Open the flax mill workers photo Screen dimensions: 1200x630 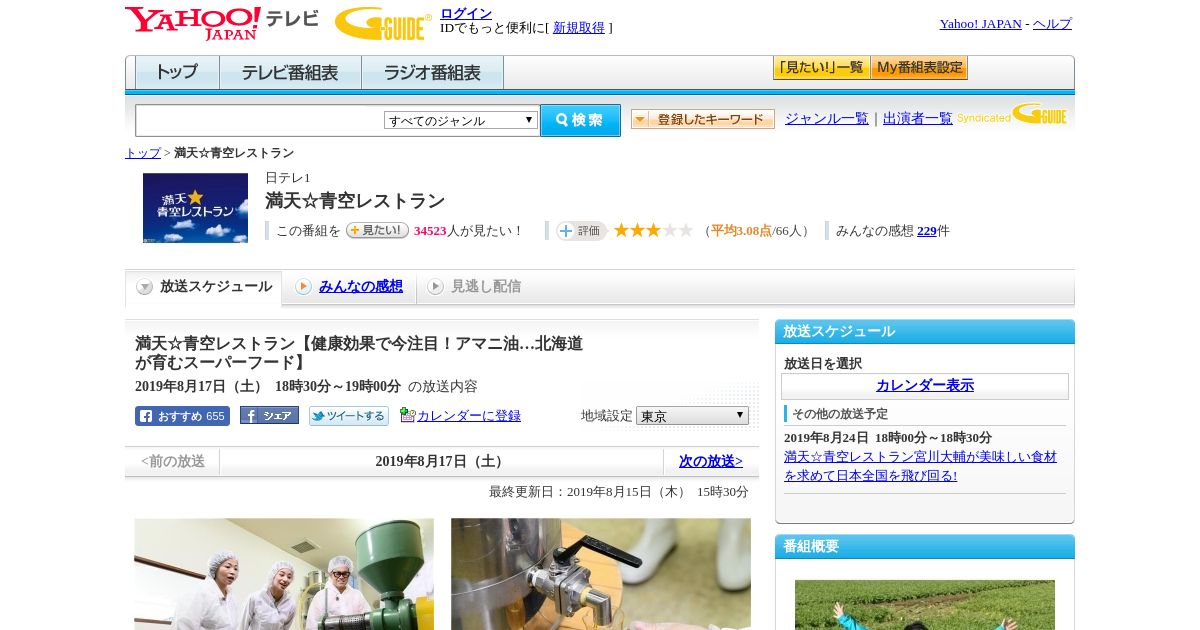(x=284, y=574)
